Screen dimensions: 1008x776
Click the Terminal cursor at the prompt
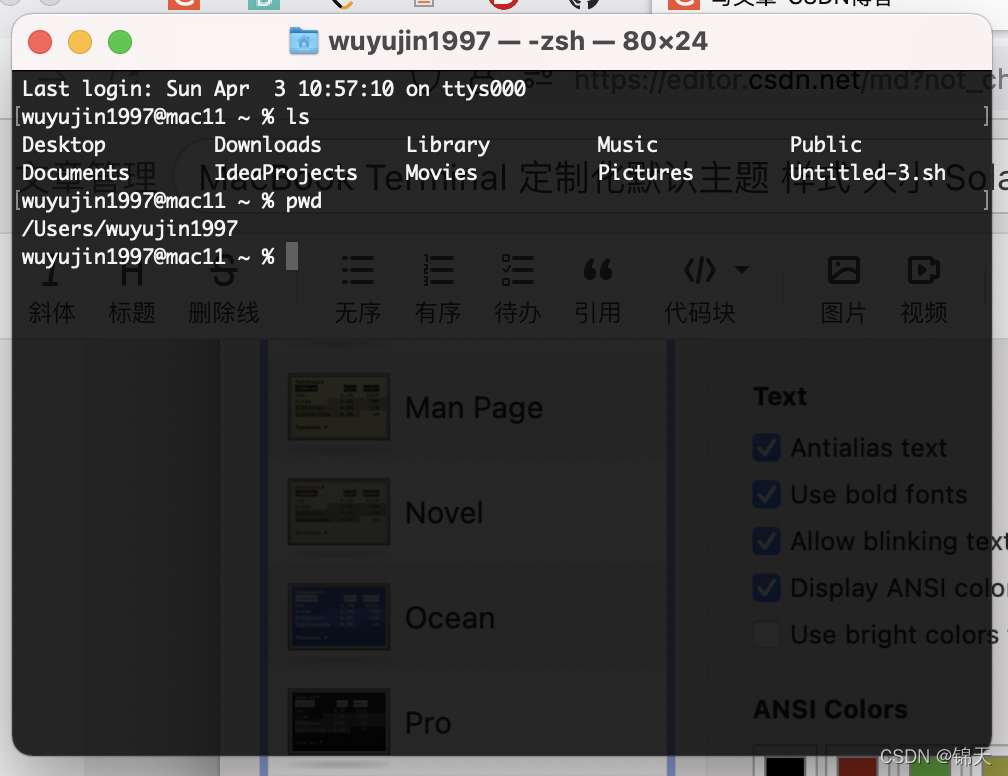pyautogui.click(x=292, y=257)
